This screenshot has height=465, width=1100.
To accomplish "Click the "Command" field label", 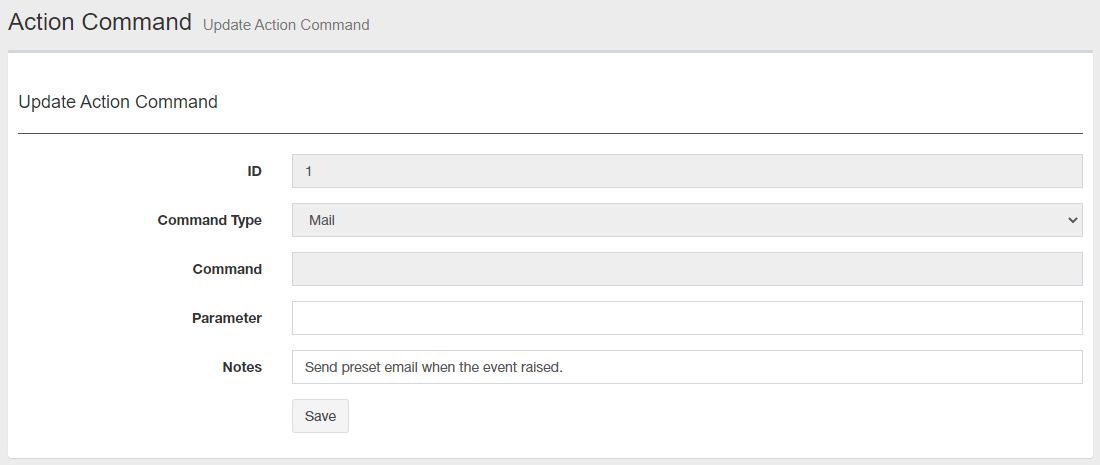I will (x=227, y=269).
